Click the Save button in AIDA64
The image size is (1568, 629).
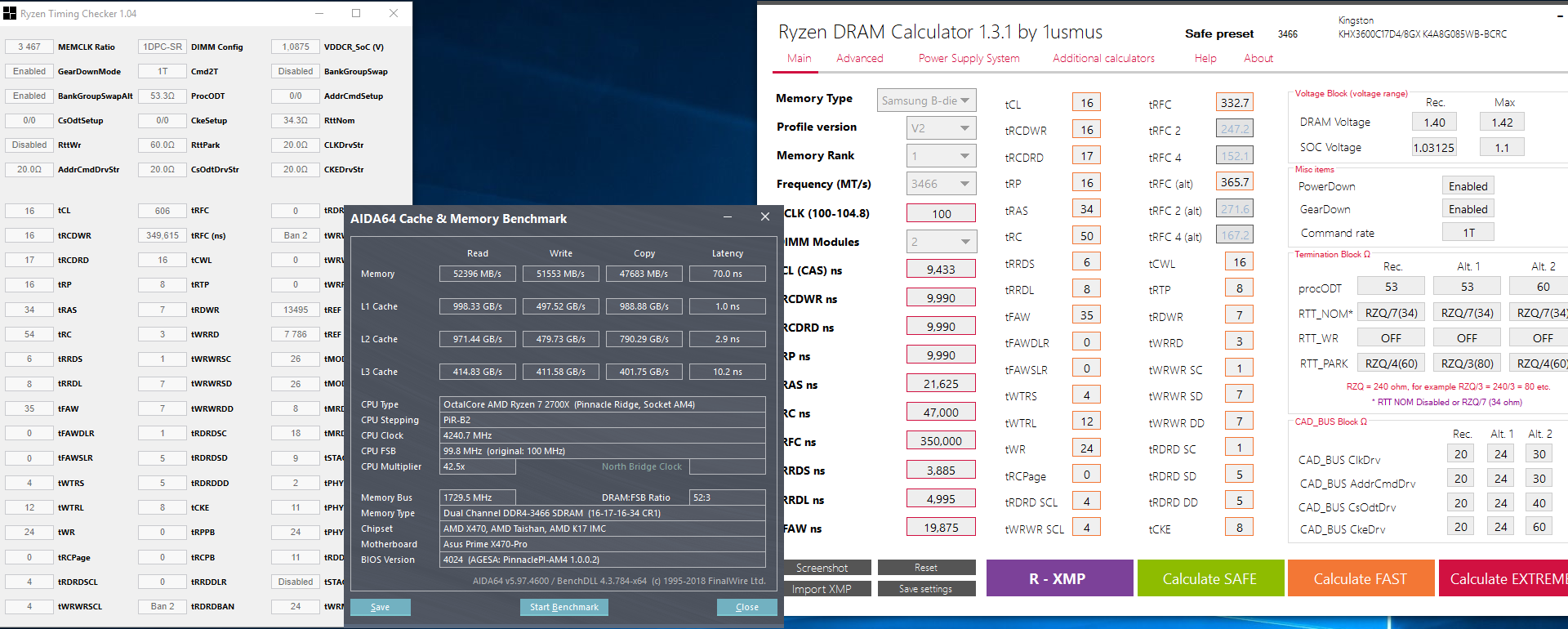(381, 607)
